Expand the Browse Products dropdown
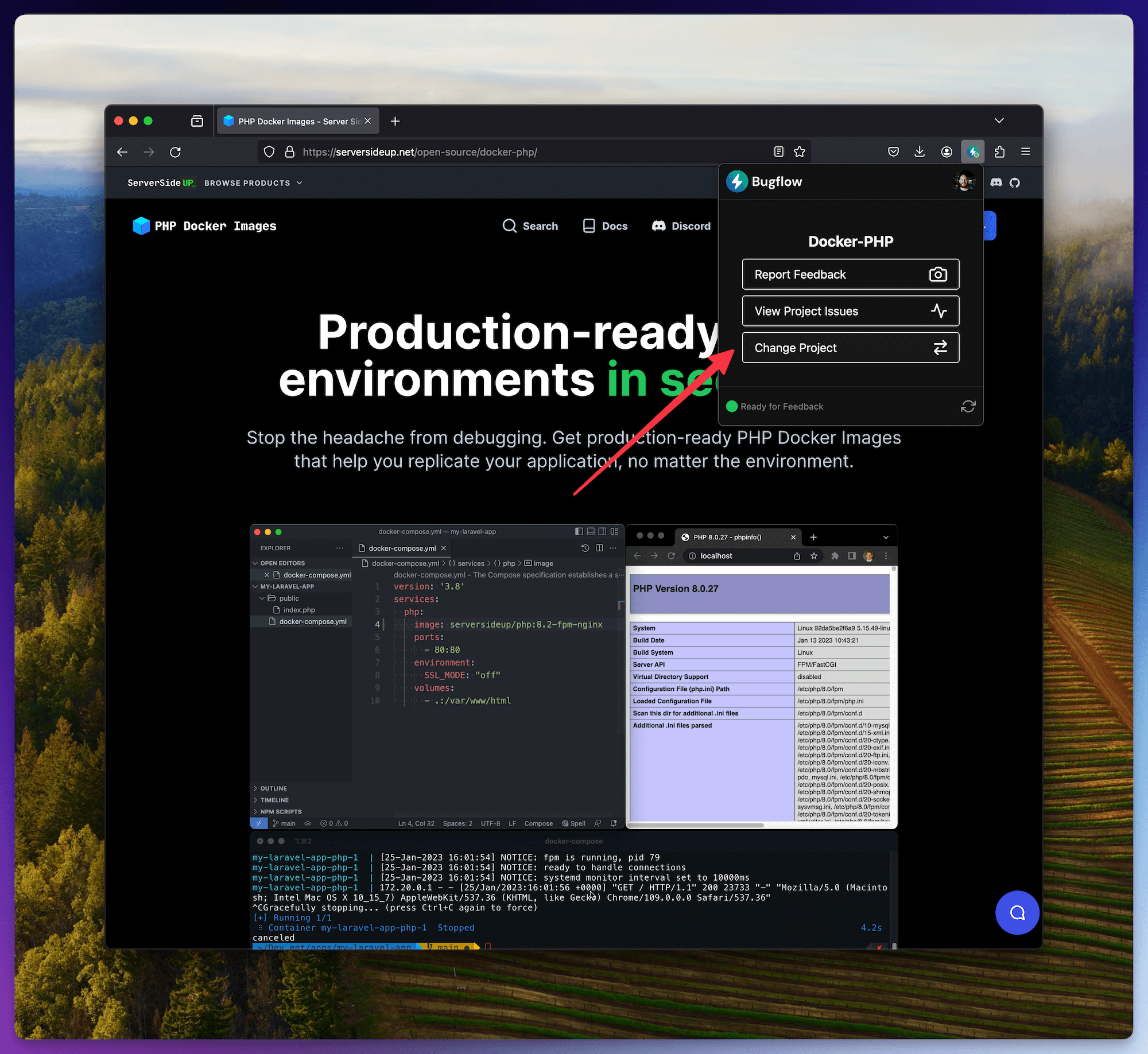The image size is (1148, 1054). pyautogui.click(x=253, y=183)
